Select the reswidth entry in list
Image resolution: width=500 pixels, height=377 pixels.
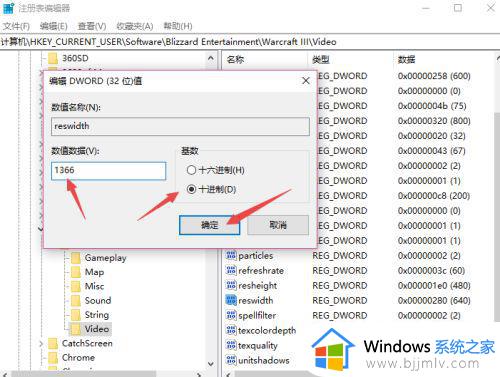[x=256, y=300]
